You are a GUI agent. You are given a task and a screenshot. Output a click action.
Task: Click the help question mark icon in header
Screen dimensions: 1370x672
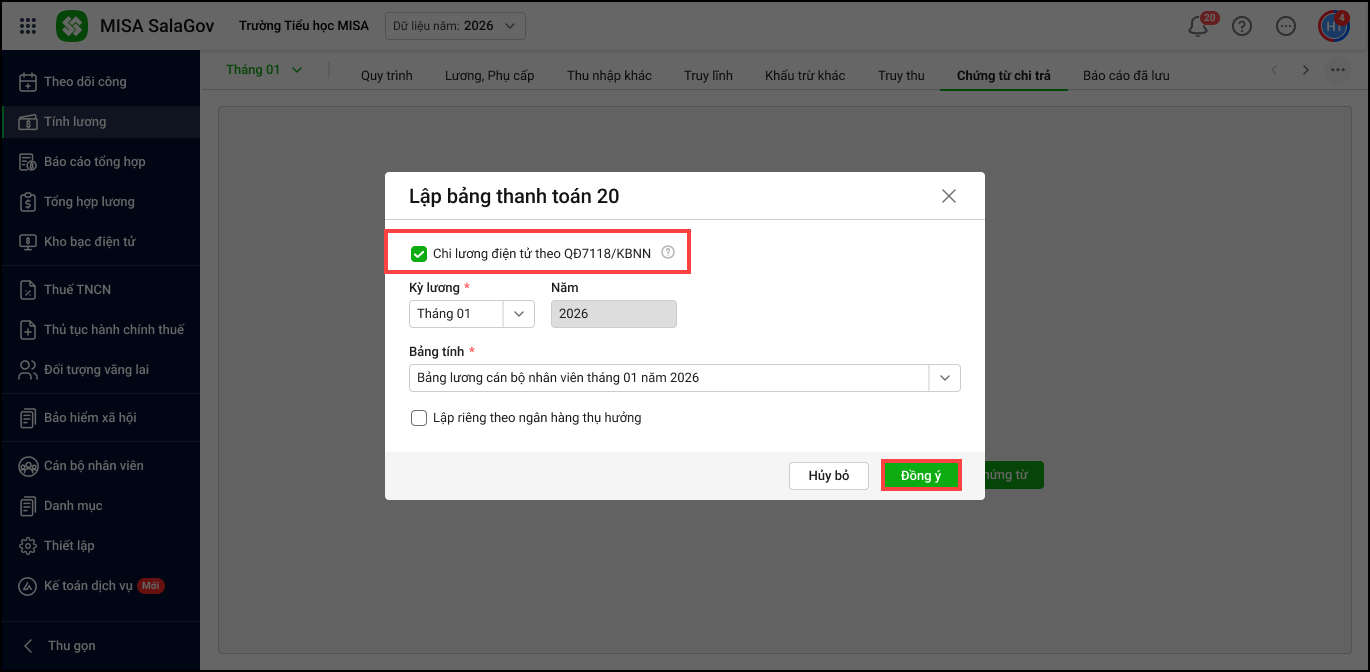click(x=1242, y=27)
